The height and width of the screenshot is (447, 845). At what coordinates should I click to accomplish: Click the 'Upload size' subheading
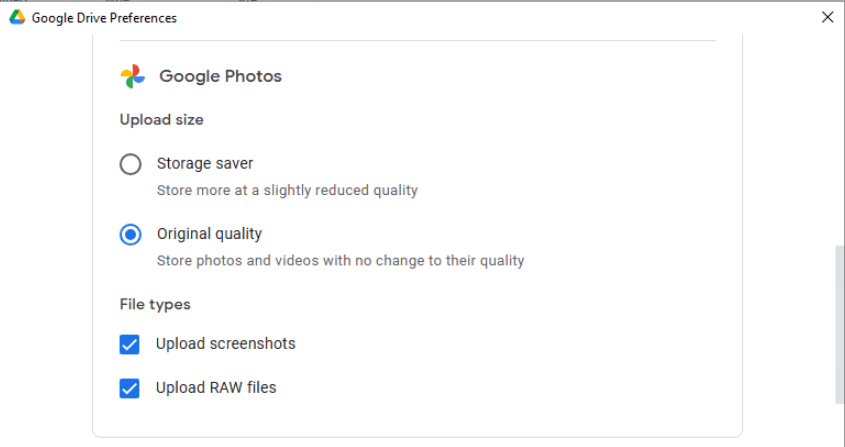point(161,120)
